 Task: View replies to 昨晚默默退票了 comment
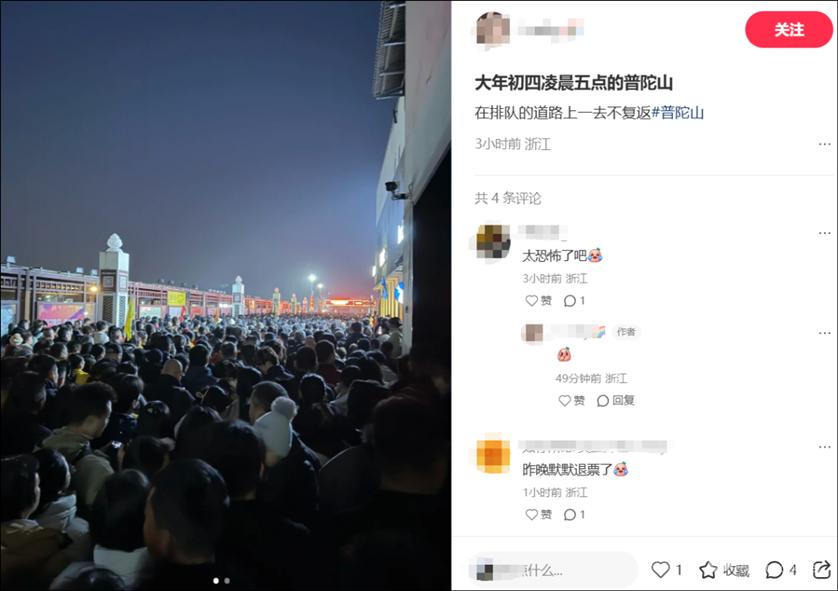tap(575, 515)
